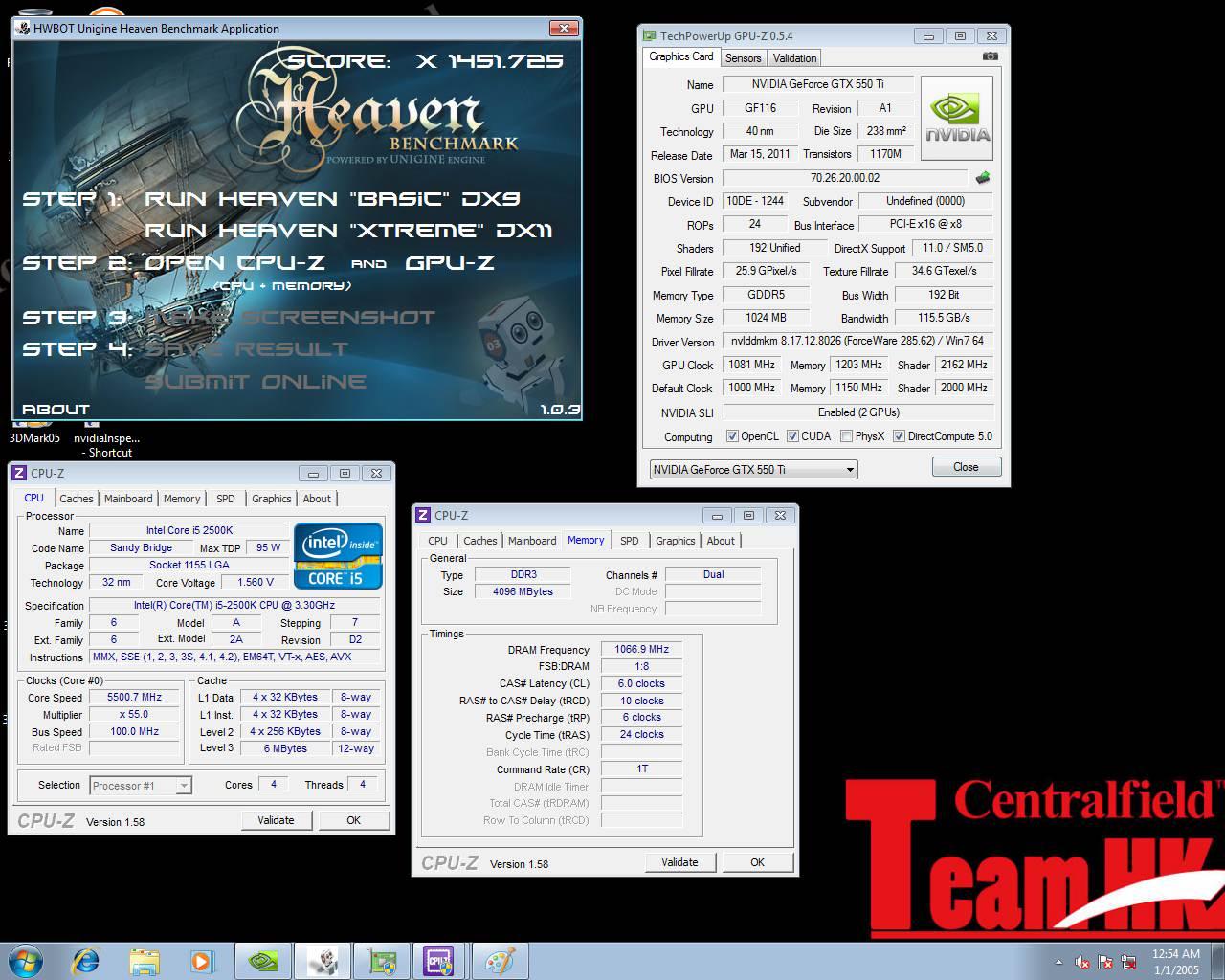Viewport: 1225px width, 980px height.
Task: Open GPU selection dropdown in GPU-Z
Action: 753,469
